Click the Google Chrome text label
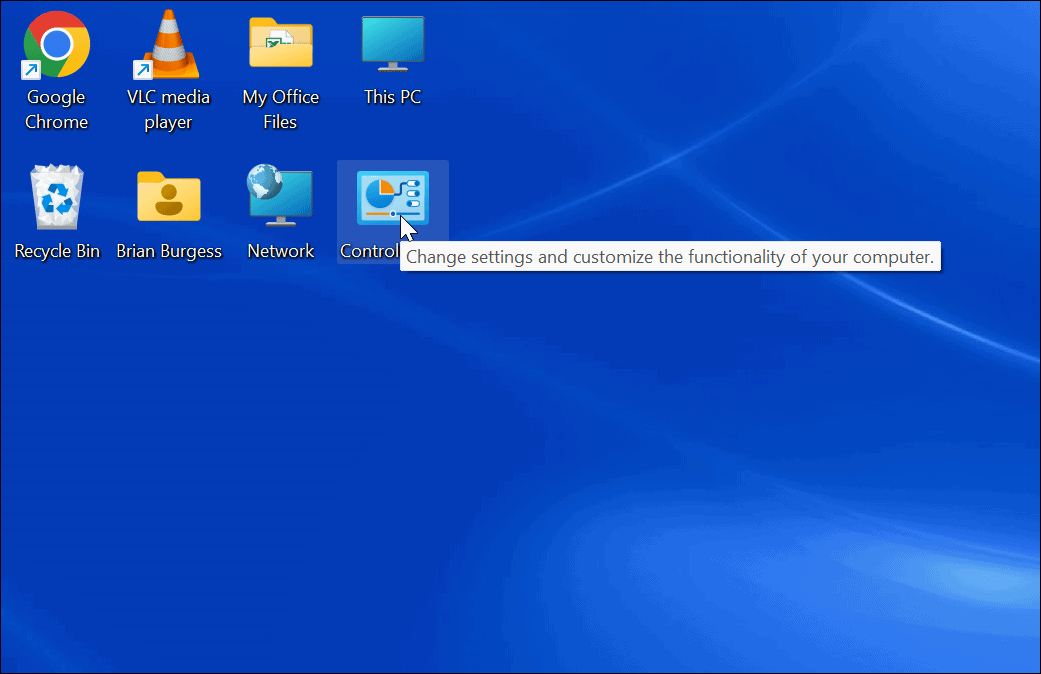The image size is (1041, 674). click(x=56, y=109)
